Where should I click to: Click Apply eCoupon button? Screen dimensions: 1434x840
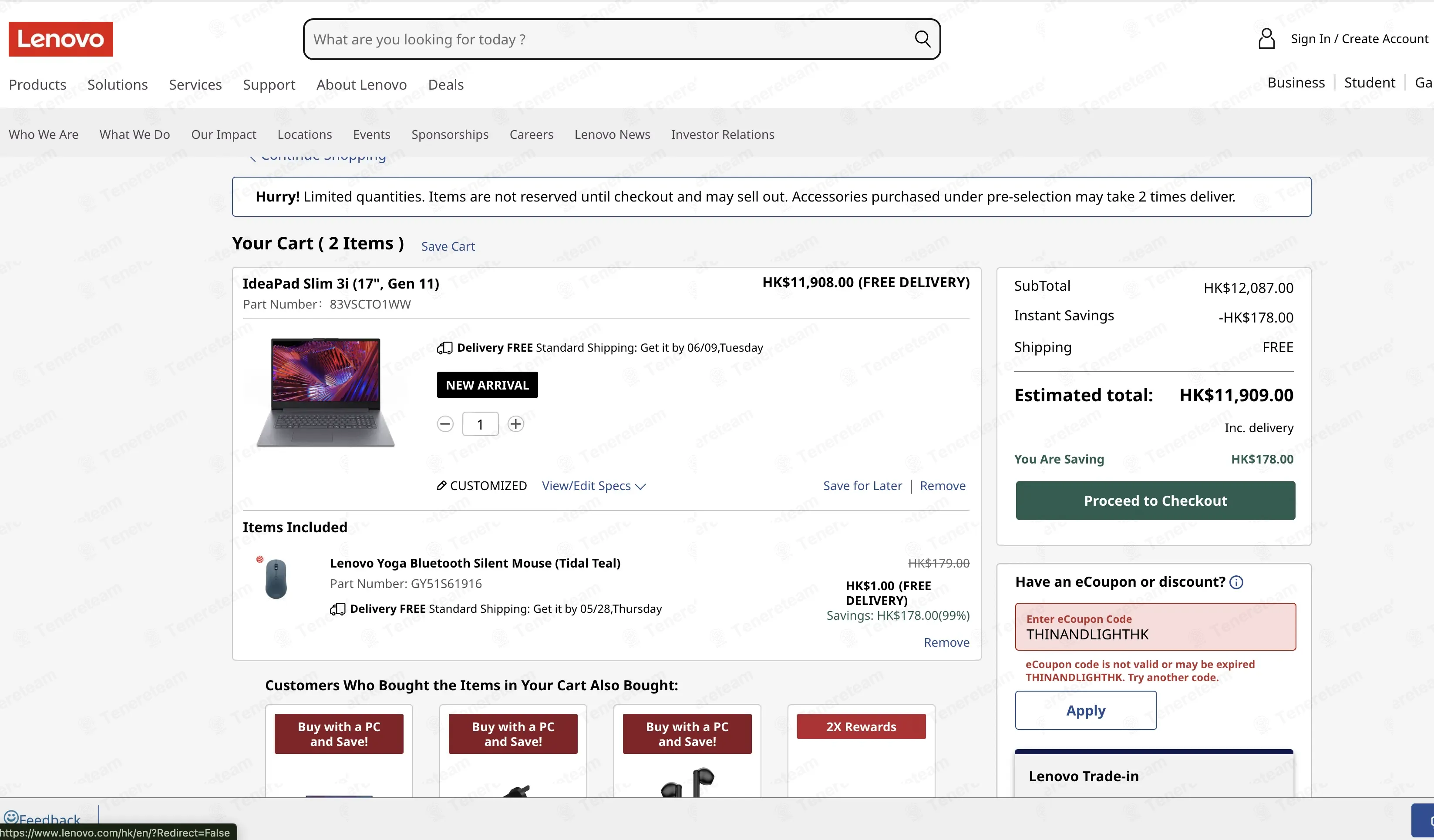(x=1086, y=710)
